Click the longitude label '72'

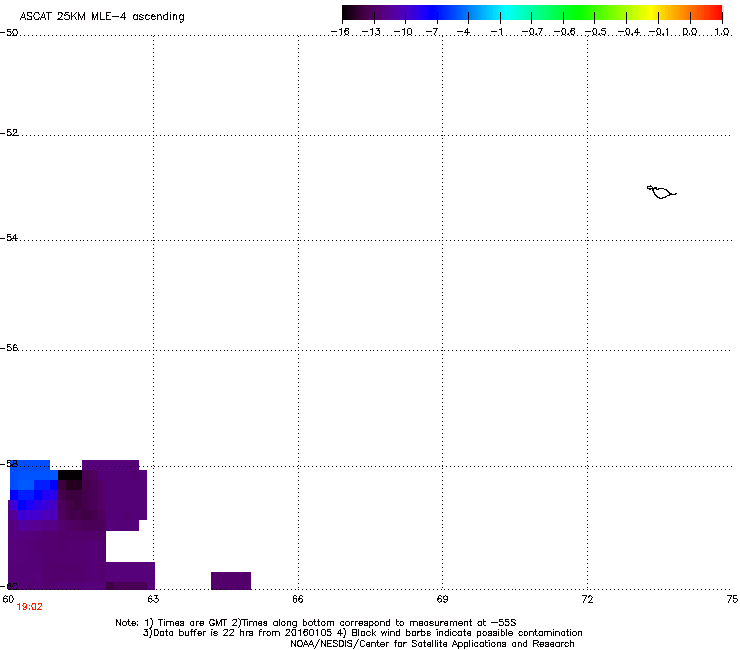tap(588, 599)
